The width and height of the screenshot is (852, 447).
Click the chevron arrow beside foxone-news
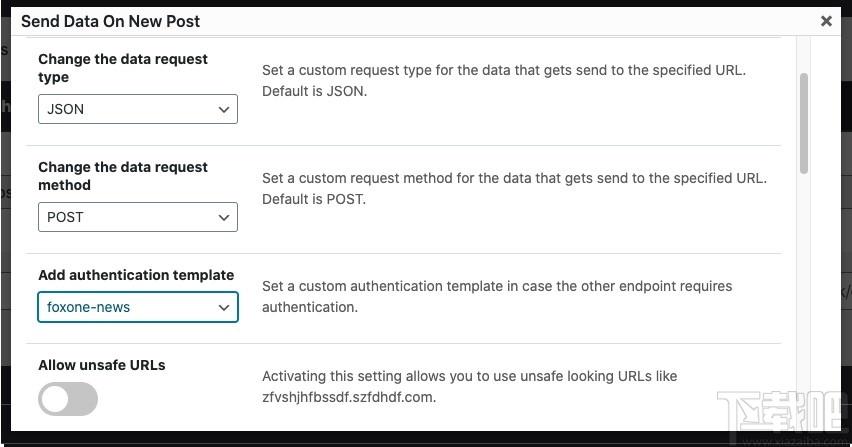[223, 307]
